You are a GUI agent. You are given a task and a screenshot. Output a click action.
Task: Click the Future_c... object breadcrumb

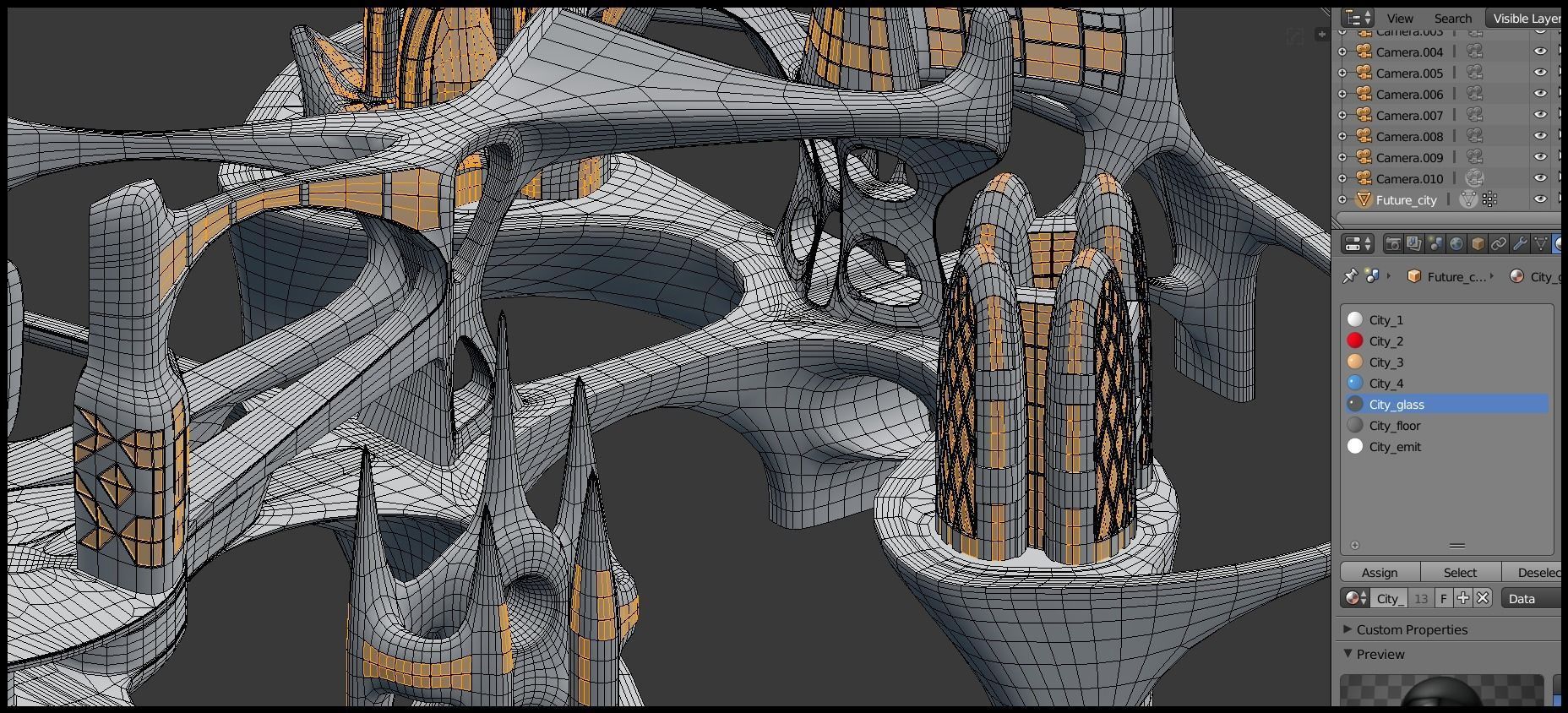tap(1447, 276)
